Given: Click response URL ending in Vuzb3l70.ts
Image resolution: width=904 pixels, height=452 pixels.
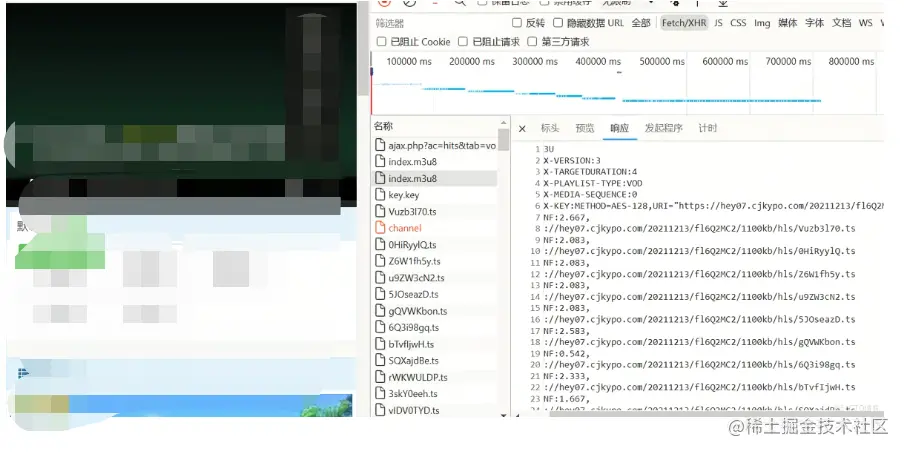Looking at the screenshot, I should point(699,228).
